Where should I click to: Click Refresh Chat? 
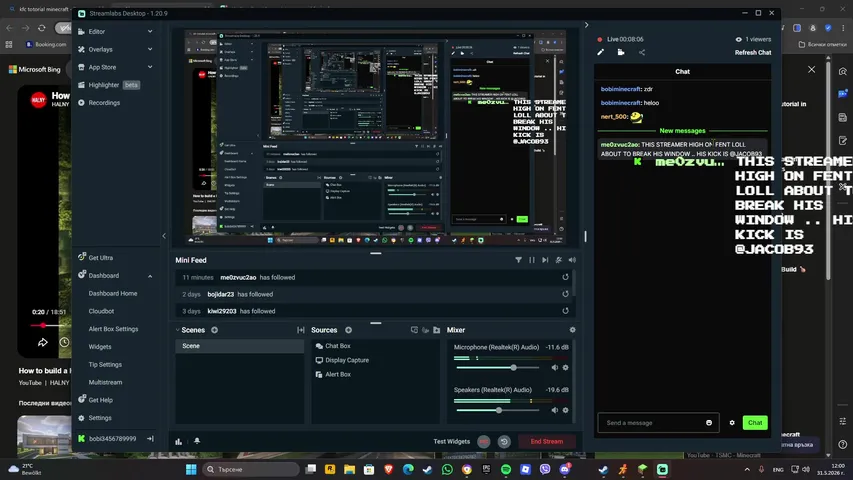click(753, 52)
